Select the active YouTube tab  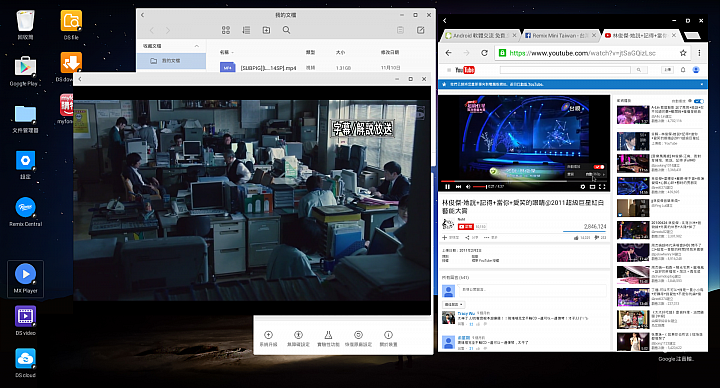point(640,35)
